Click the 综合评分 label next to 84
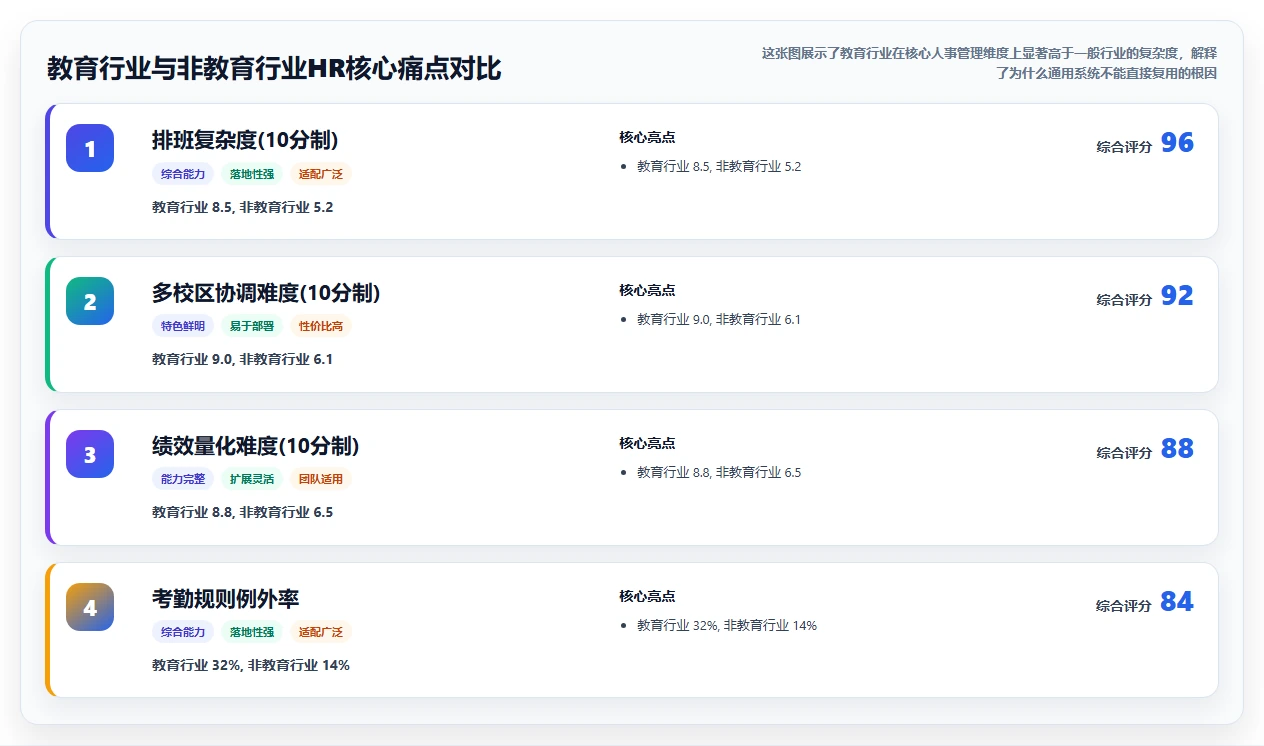 click(x=1124, y=606)
